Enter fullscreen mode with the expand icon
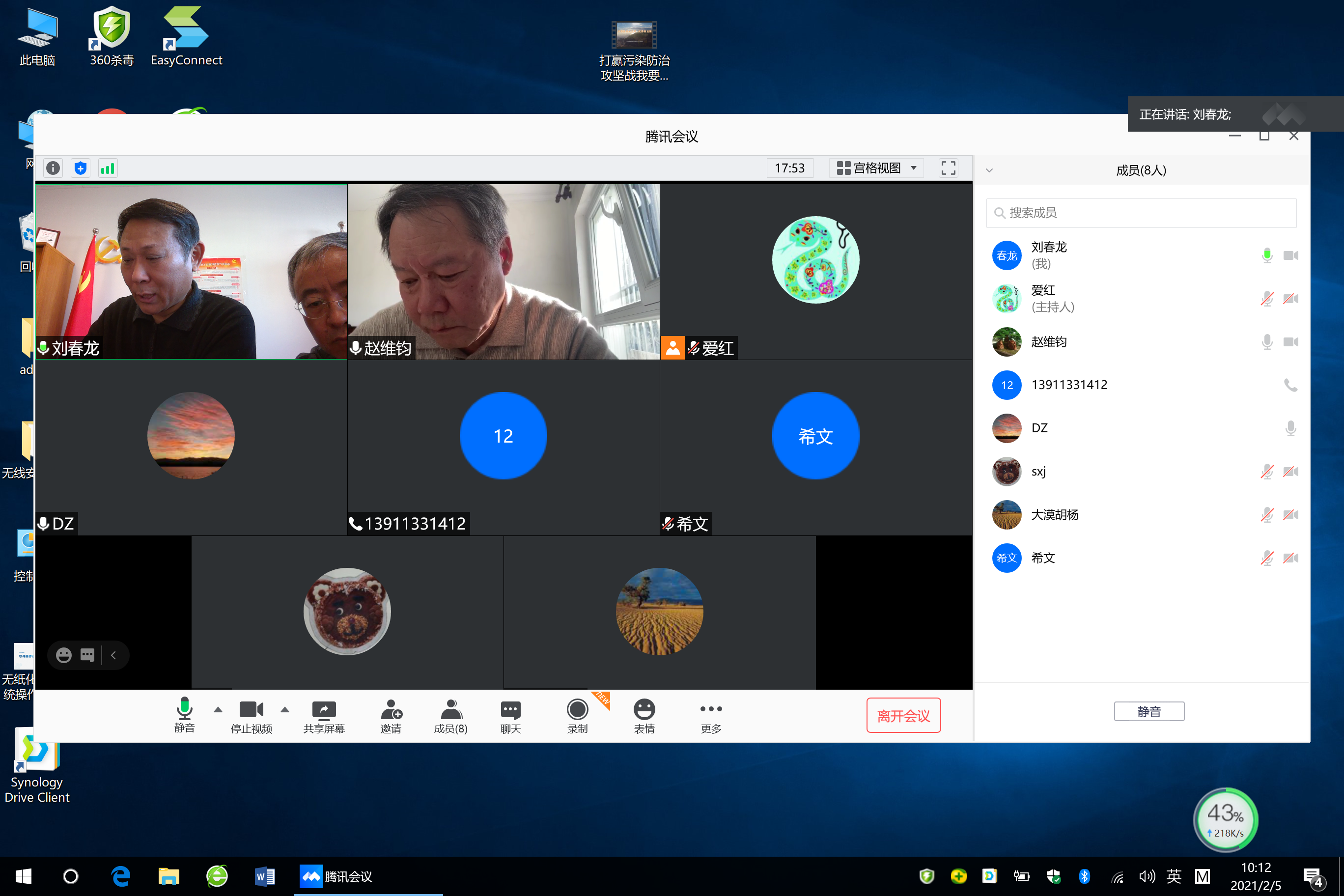Viewport: 1344px width, 896px height. click(x=948, y=168)
